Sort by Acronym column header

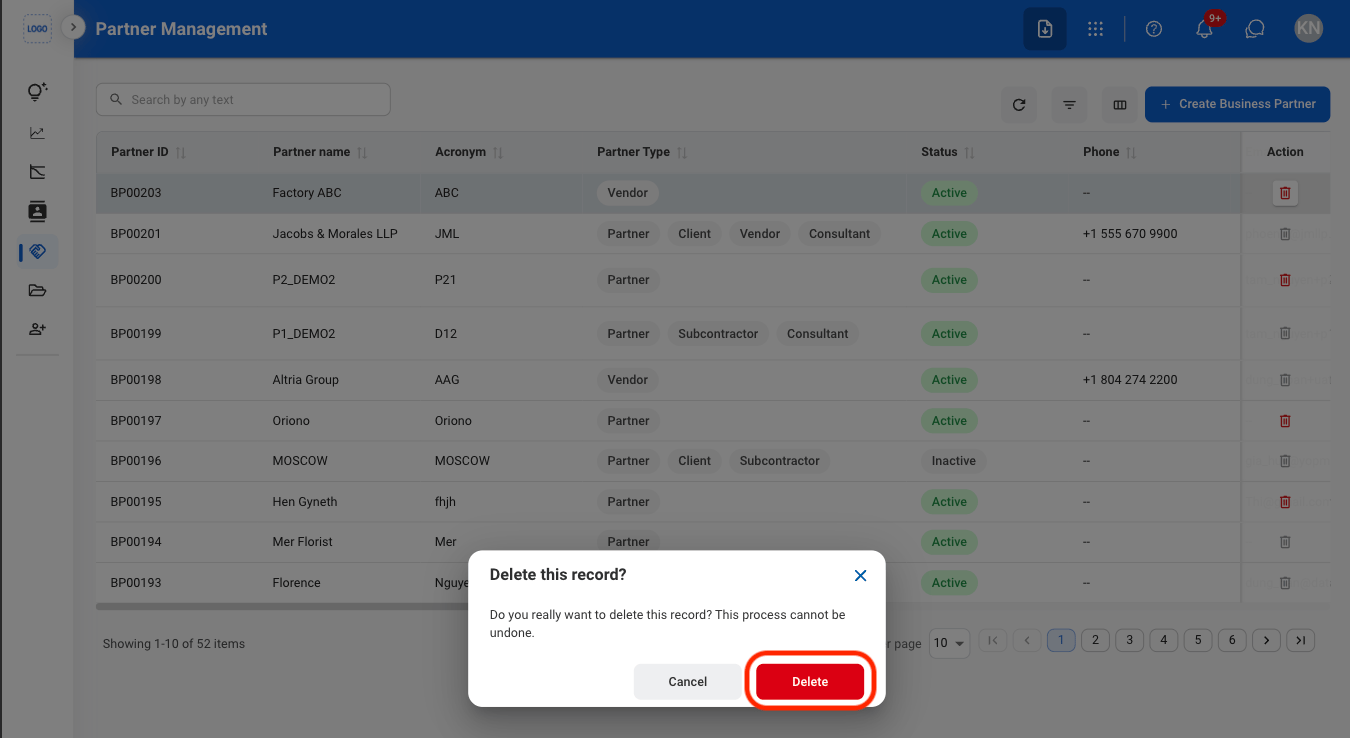[x=469, y=152]
